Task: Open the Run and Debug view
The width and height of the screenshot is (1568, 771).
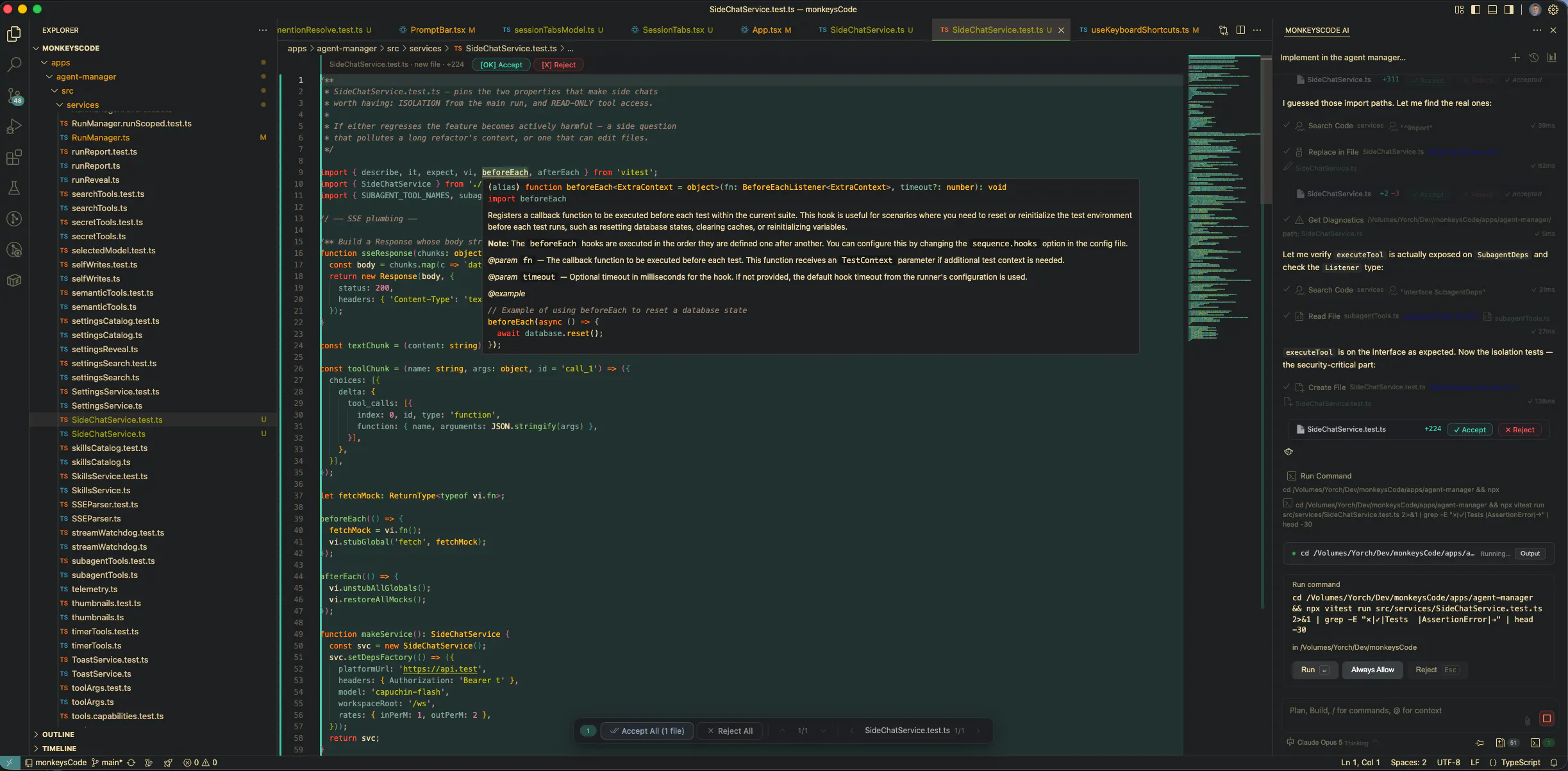Action: [13, 126]
